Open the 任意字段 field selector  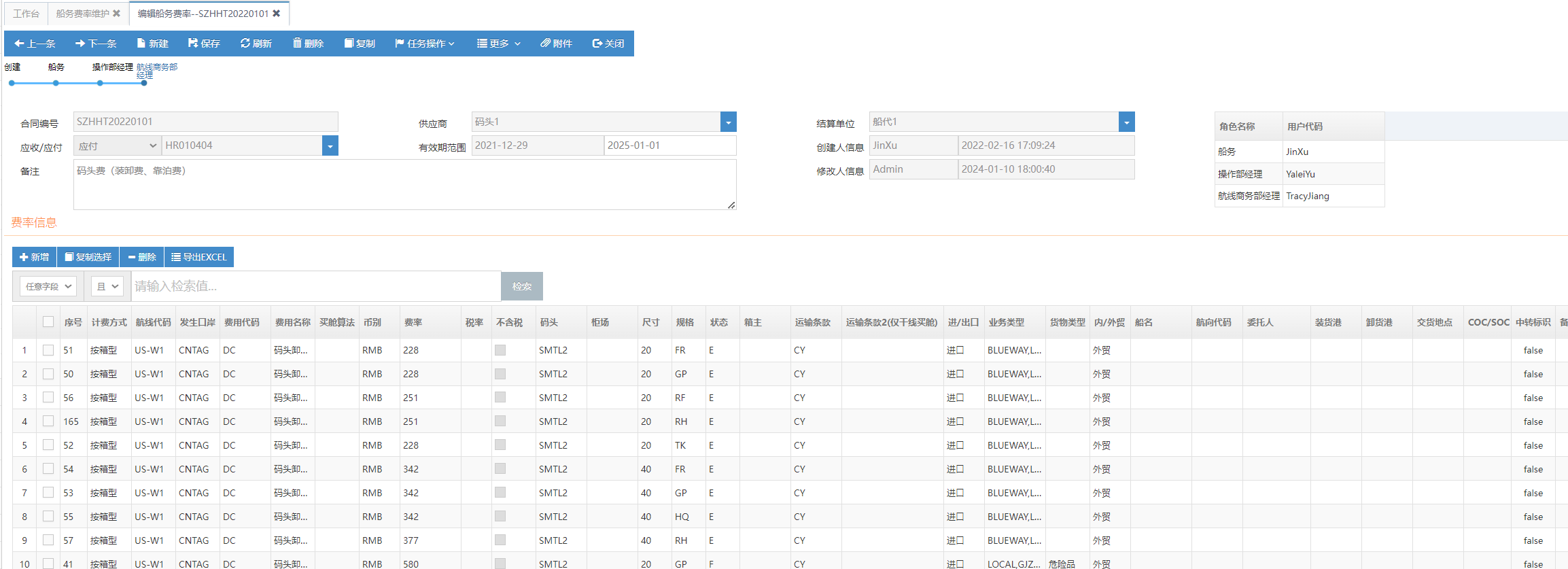[48, 286]
